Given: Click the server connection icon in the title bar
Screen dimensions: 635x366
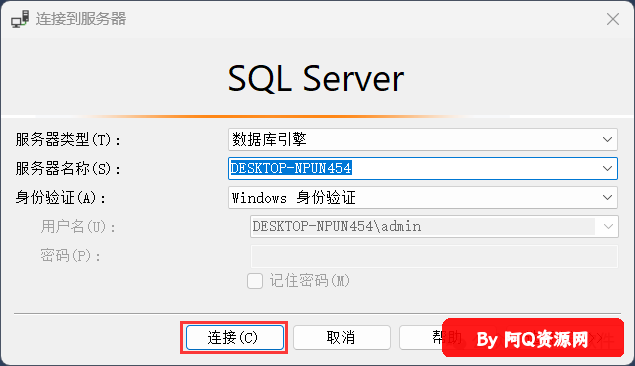Looking at the screenshot, I should click(20, 19).
